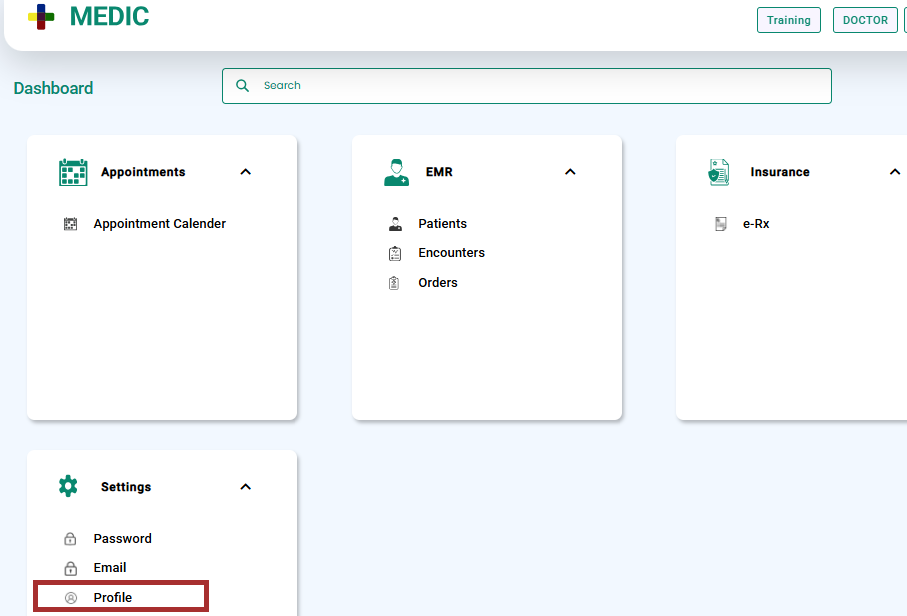The image size is (907, 616).
Task: Click the search magnifier icon
Action: point(242,86)
